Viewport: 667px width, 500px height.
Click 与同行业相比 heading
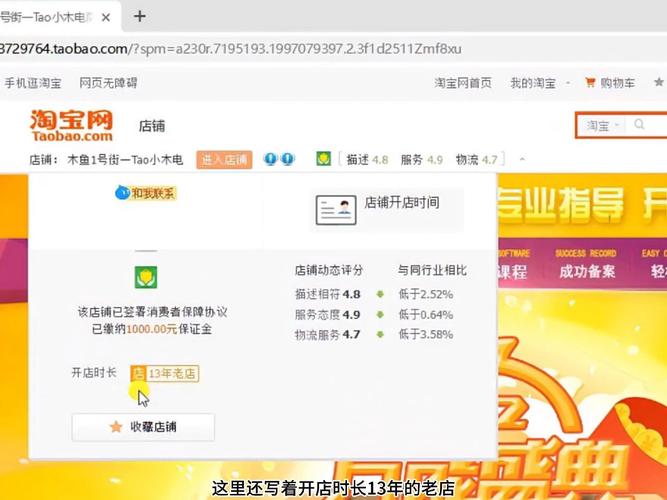point(432,270)
